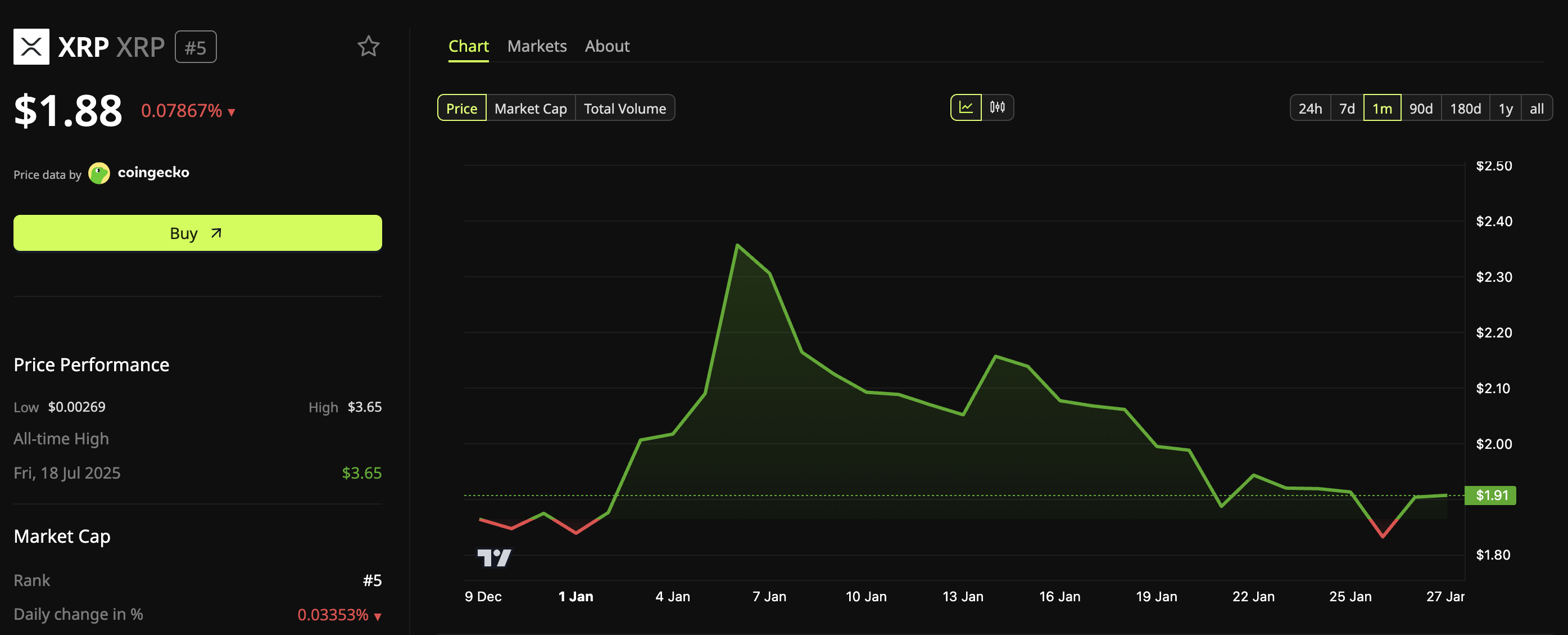The height and width of the screenshot is (635, 1568).
Task: Open the About tab
Action: (607, 46)
